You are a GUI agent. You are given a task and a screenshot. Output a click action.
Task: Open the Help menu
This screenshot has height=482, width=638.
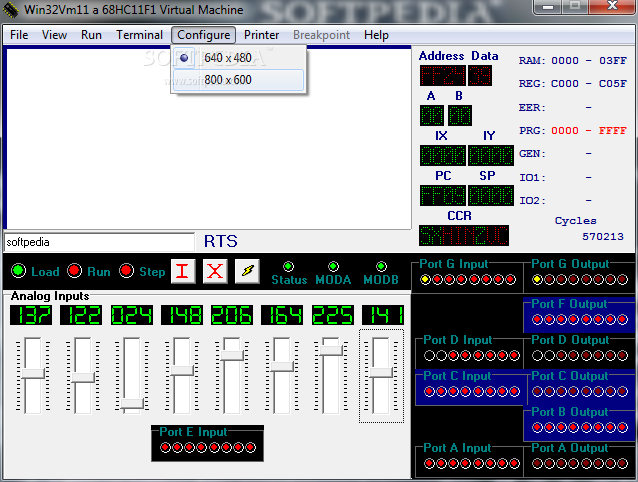tap(376, 35)
